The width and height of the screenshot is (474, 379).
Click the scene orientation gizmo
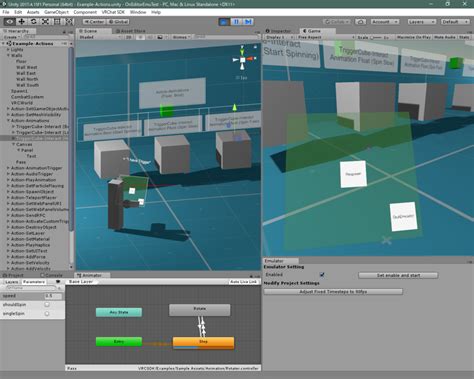point(243,59)
